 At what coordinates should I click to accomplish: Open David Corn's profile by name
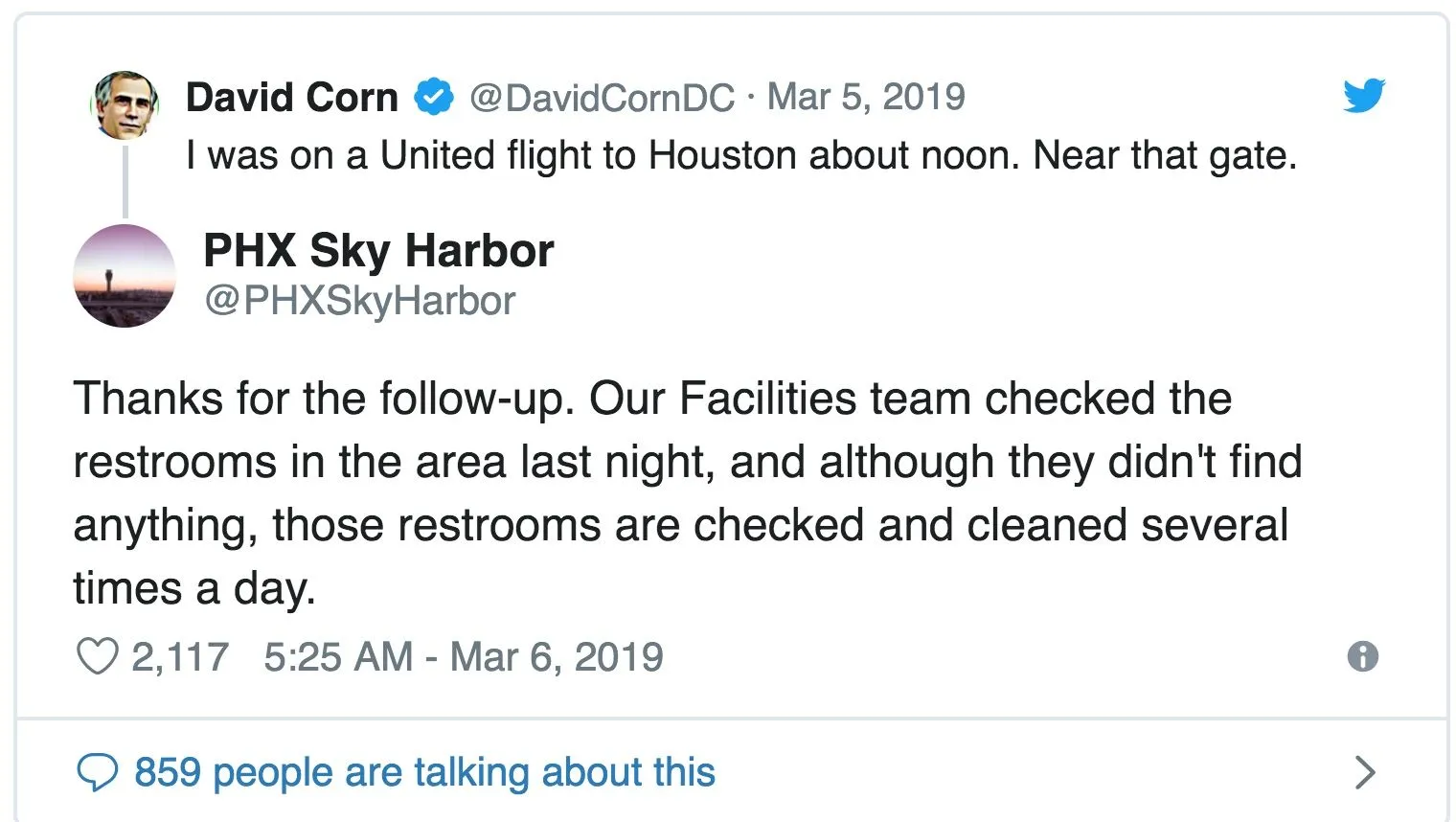(x=291, y=97)
